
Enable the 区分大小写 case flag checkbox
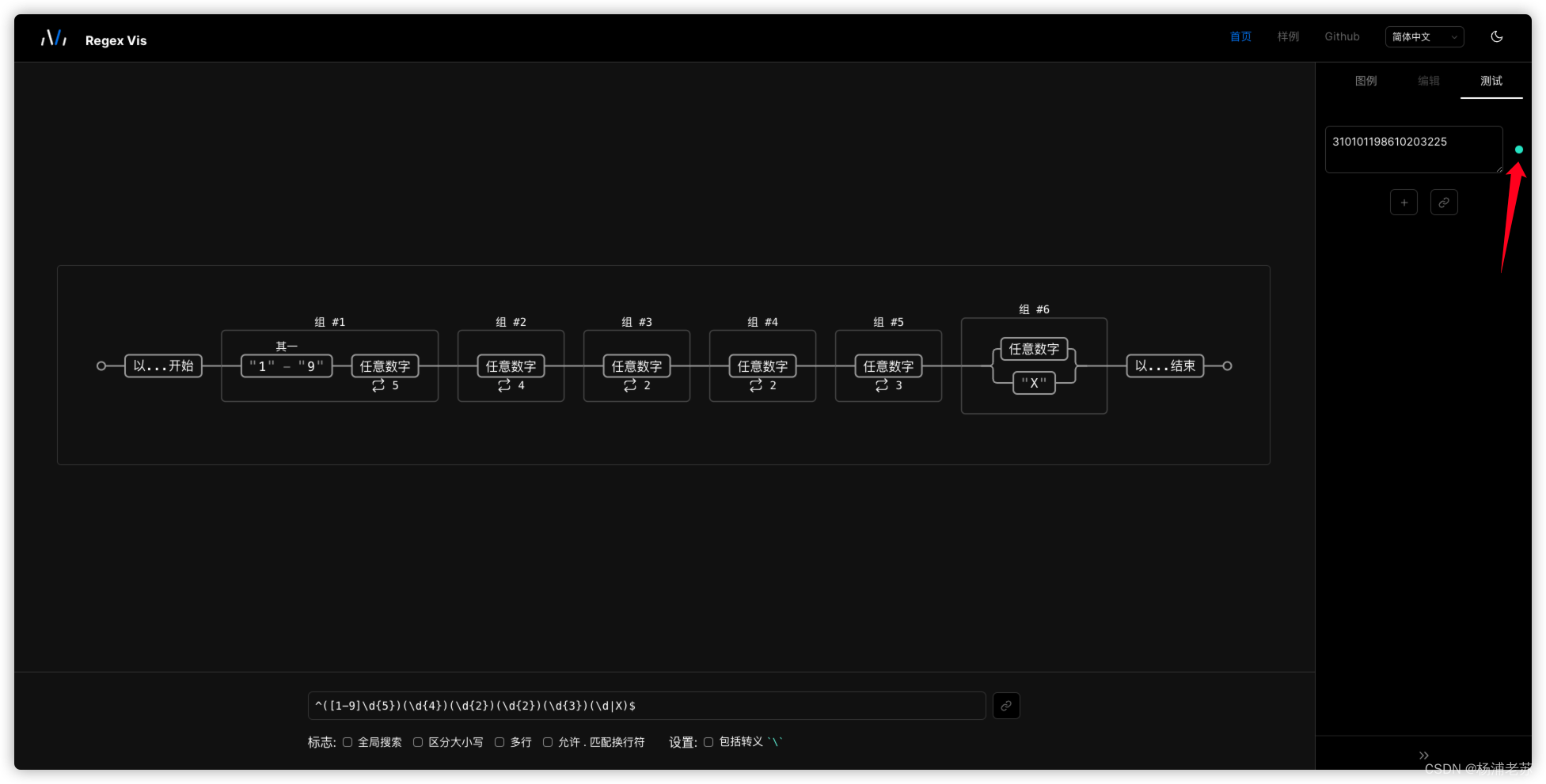coord(418,742)
